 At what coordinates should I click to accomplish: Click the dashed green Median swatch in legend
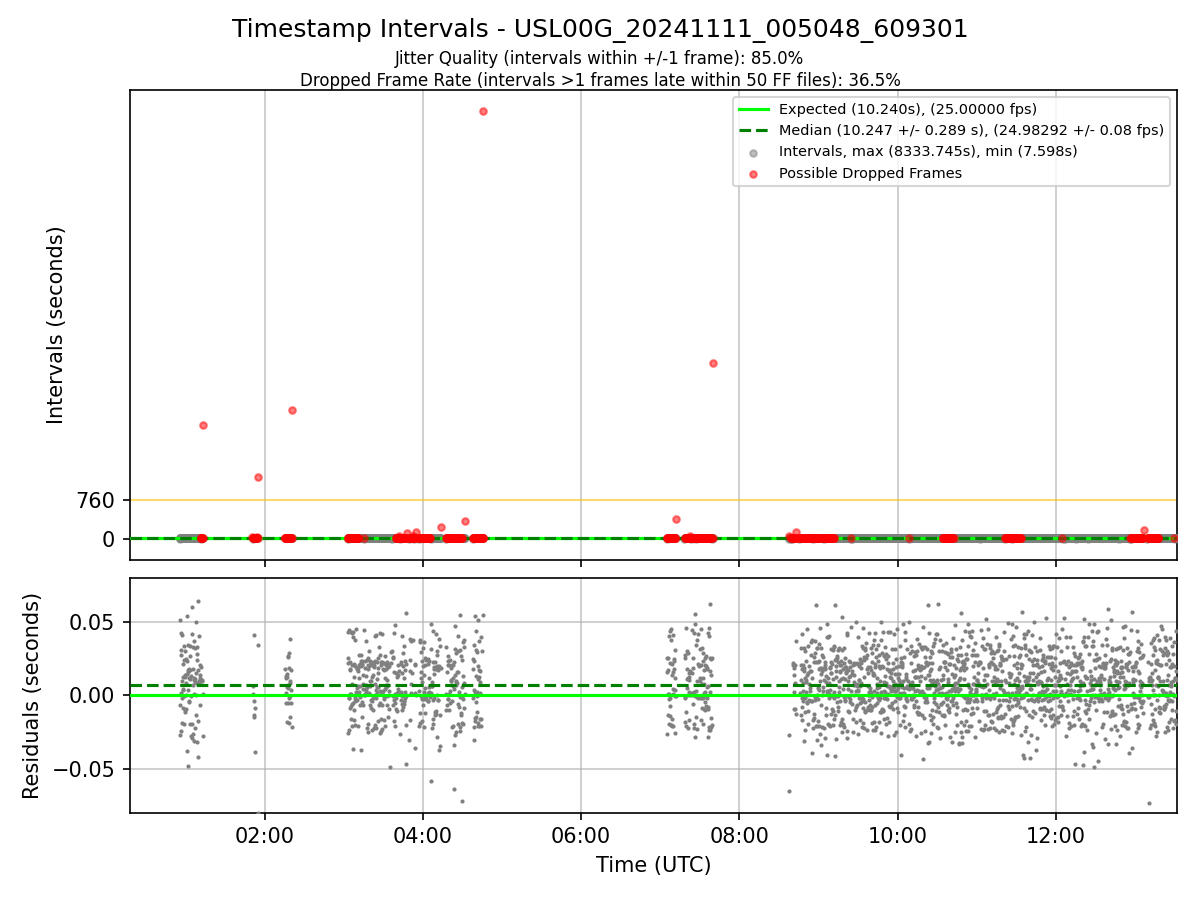point(754,130)
